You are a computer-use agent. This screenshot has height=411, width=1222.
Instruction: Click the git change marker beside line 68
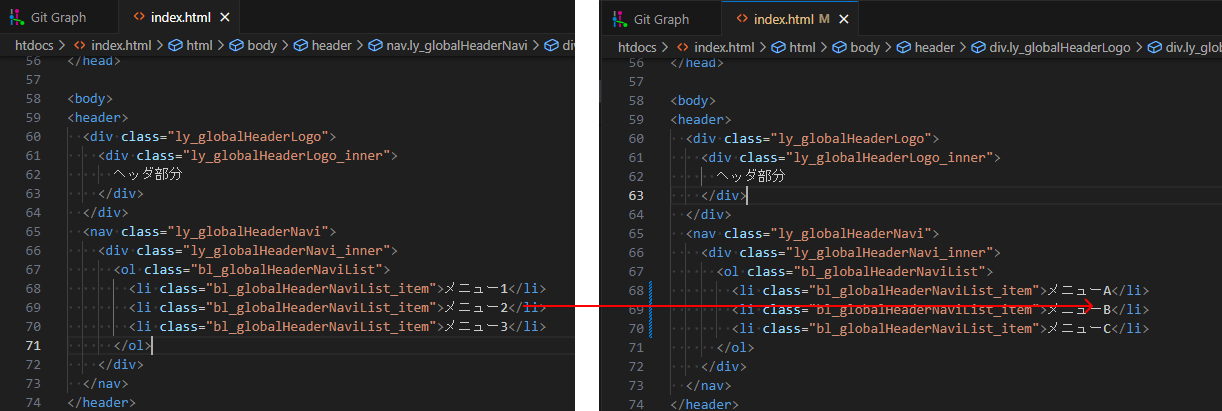[651, 291]
